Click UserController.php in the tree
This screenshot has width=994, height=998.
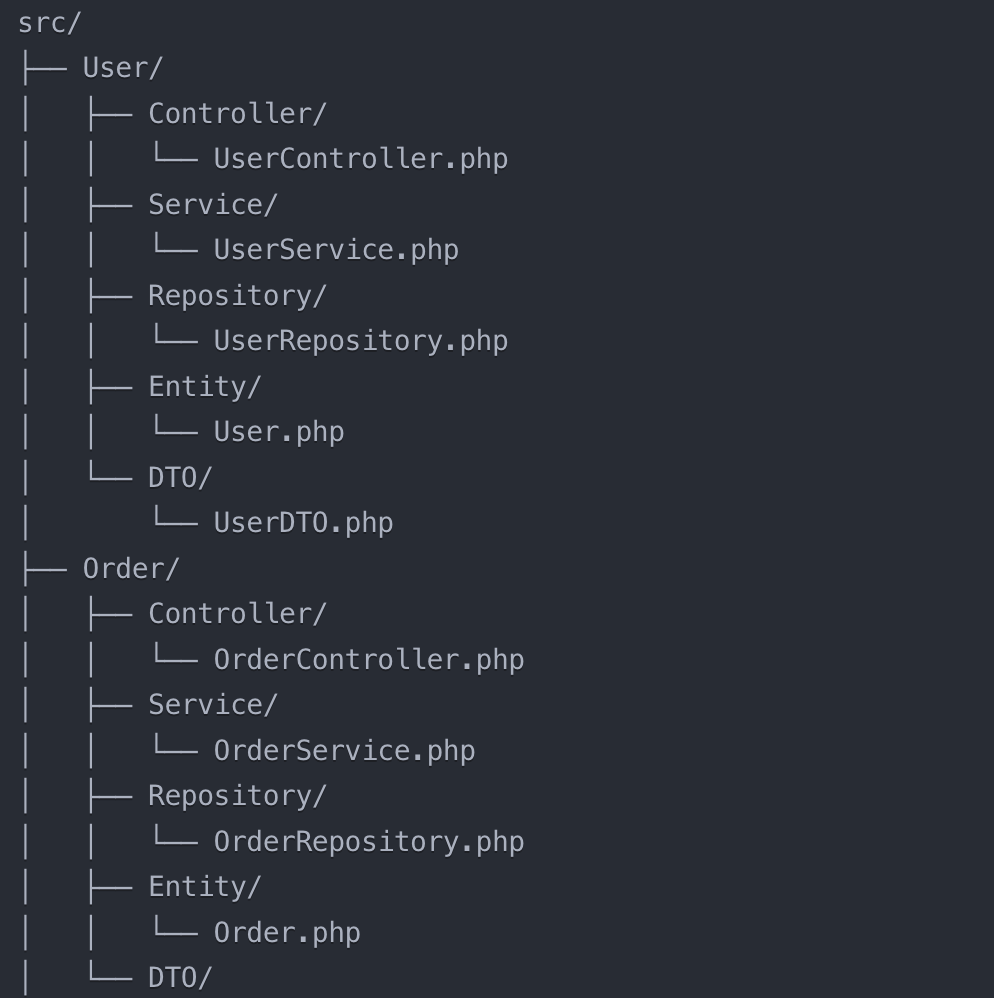361,159
